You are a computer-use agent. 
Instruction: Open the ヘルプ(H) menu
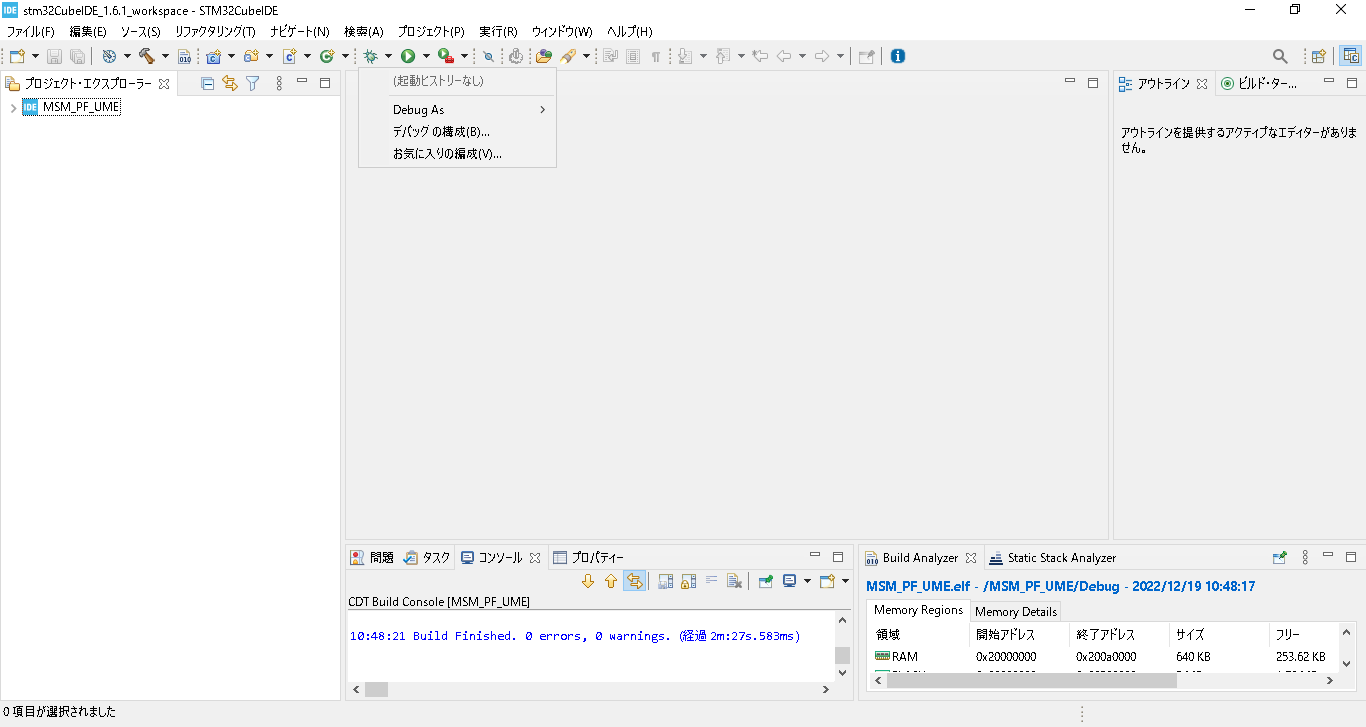pos(629,31)
